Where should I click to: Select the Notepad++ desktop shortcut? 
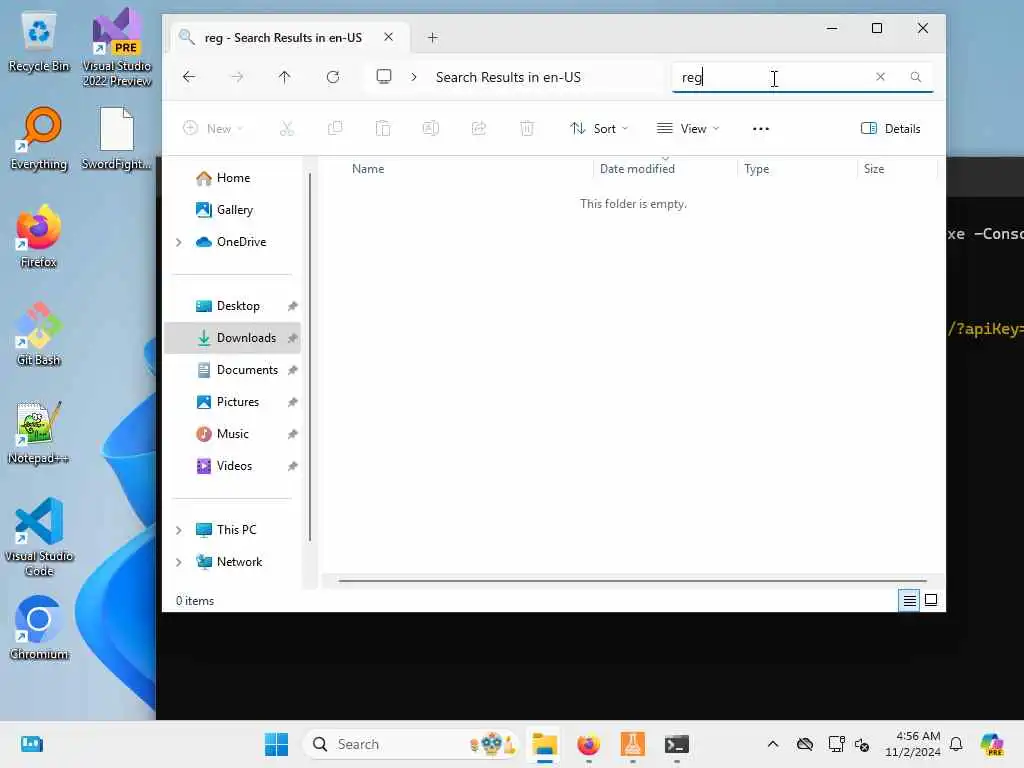pos(39,432)
